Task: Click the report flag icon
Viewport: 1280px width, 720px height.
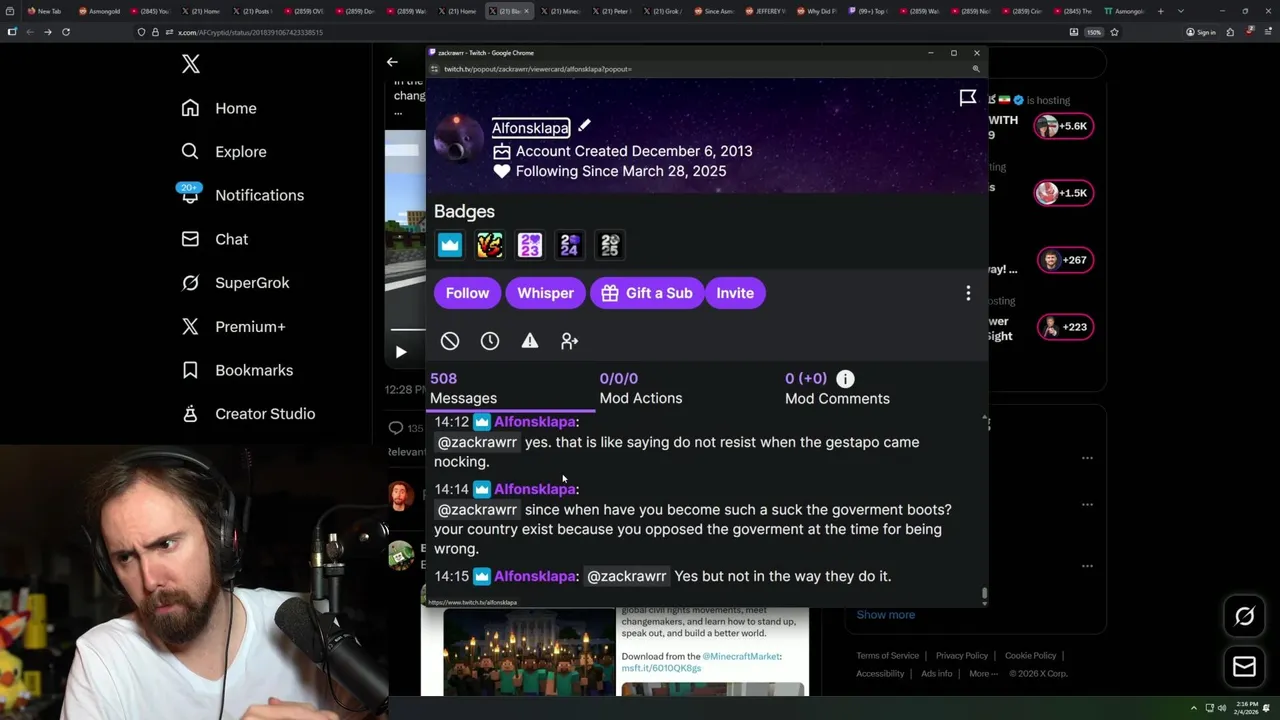Action: pos(968,97)
